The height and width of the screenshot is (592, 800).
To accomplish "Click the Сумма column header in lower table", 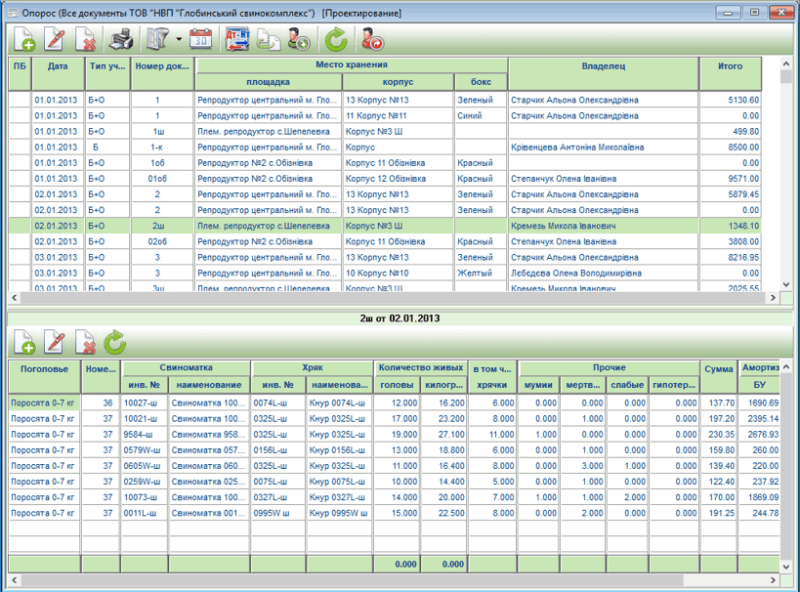I will [717, 370].
